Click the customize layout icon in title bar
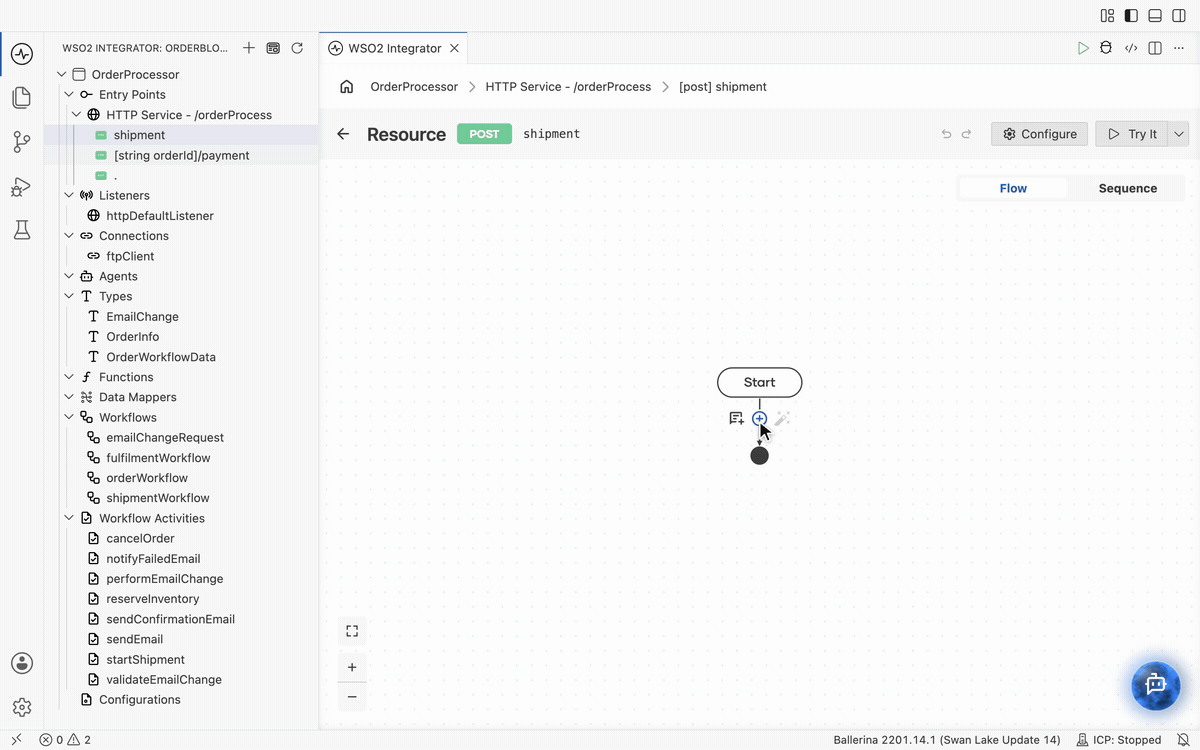The width and height of the screenshot is (1200, 750). pyautogui.click(x=1107, y=15)
